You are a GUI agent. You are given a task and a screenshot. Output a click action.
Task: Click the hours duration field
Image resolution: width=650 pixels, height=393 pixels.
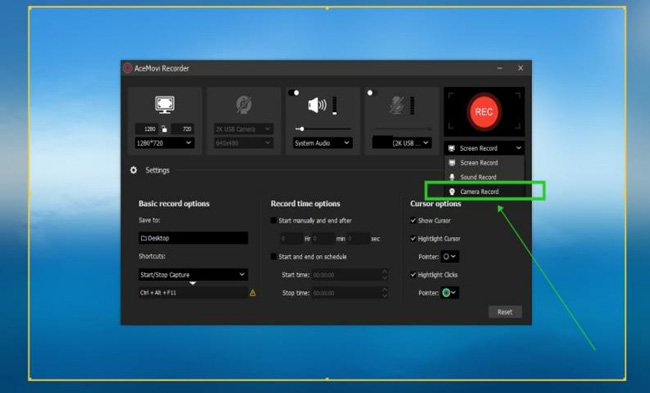point(292,238)
